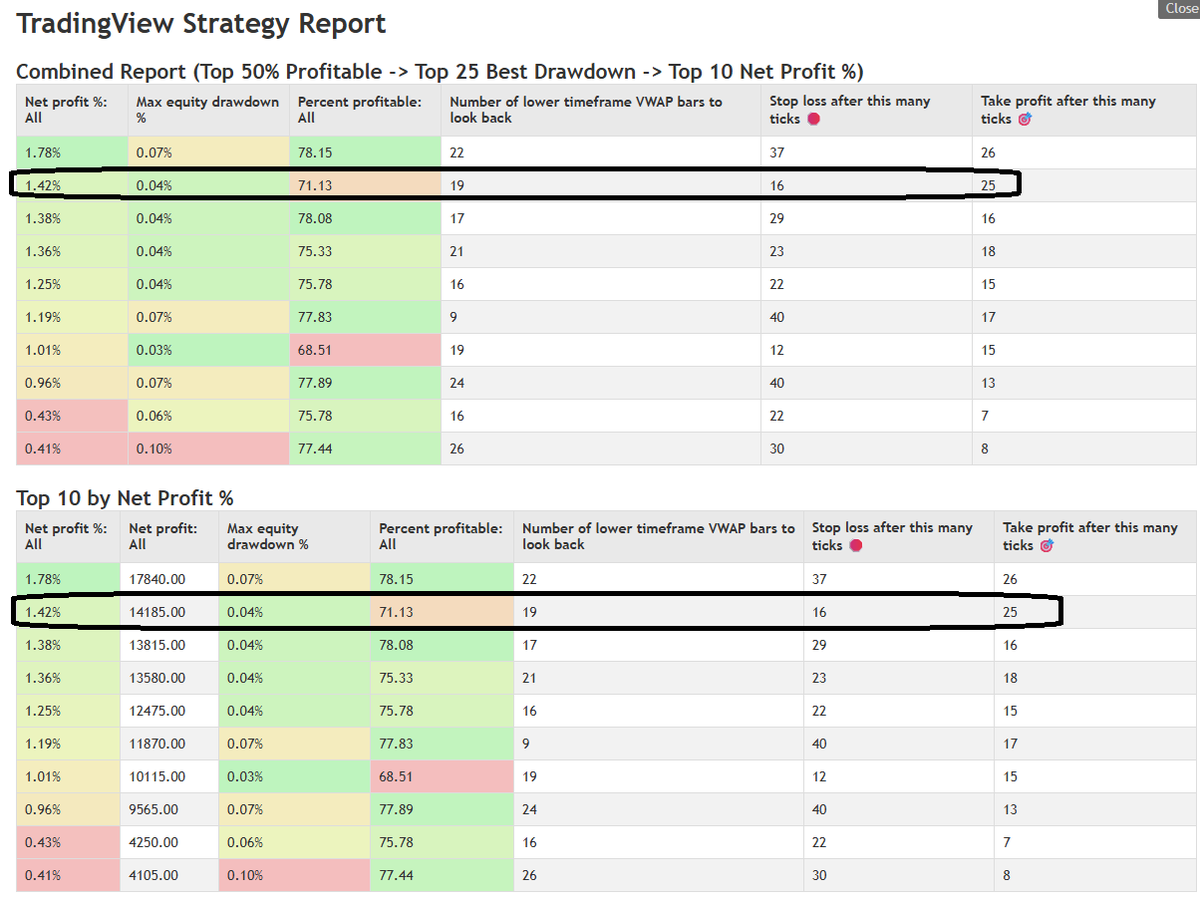The height and width of the screenshot is (900, 1200).
Task: Click take profit value 13 in Top 10 table
Action: point(1096,810)
